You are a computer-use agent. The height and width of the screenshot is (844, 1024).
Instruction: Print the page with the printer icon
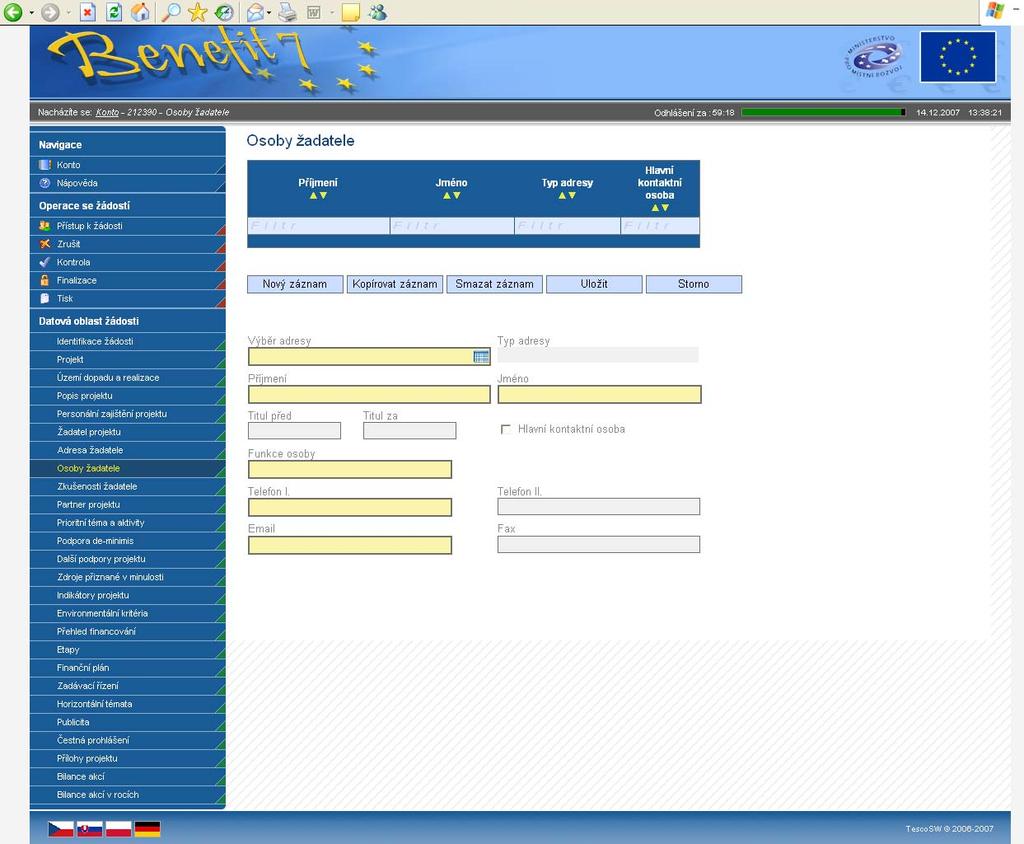pyautogui.click(x=287, y=12)
